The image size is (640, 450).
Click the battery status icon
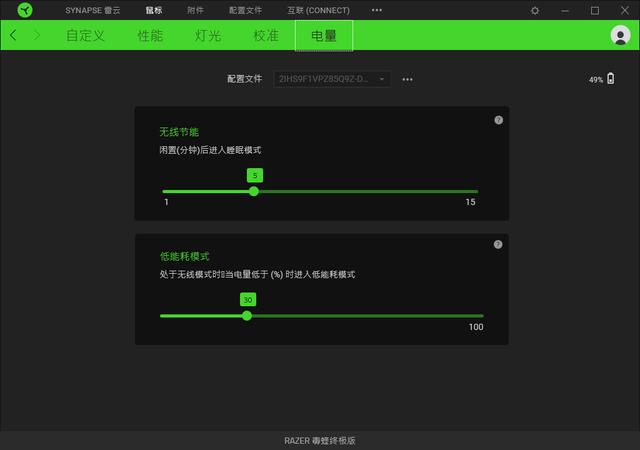click(611, 78)
